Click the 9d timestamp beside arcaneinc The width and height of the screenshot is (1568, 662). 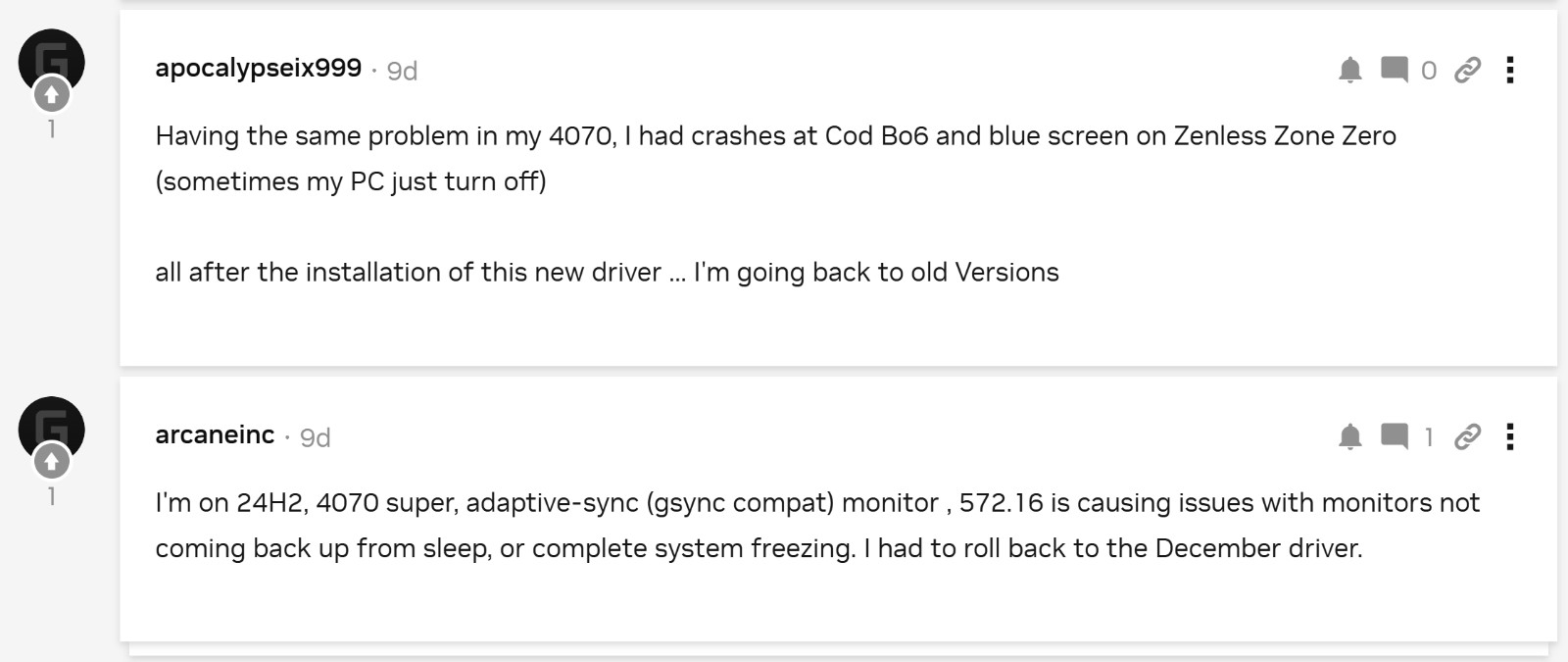315,437
